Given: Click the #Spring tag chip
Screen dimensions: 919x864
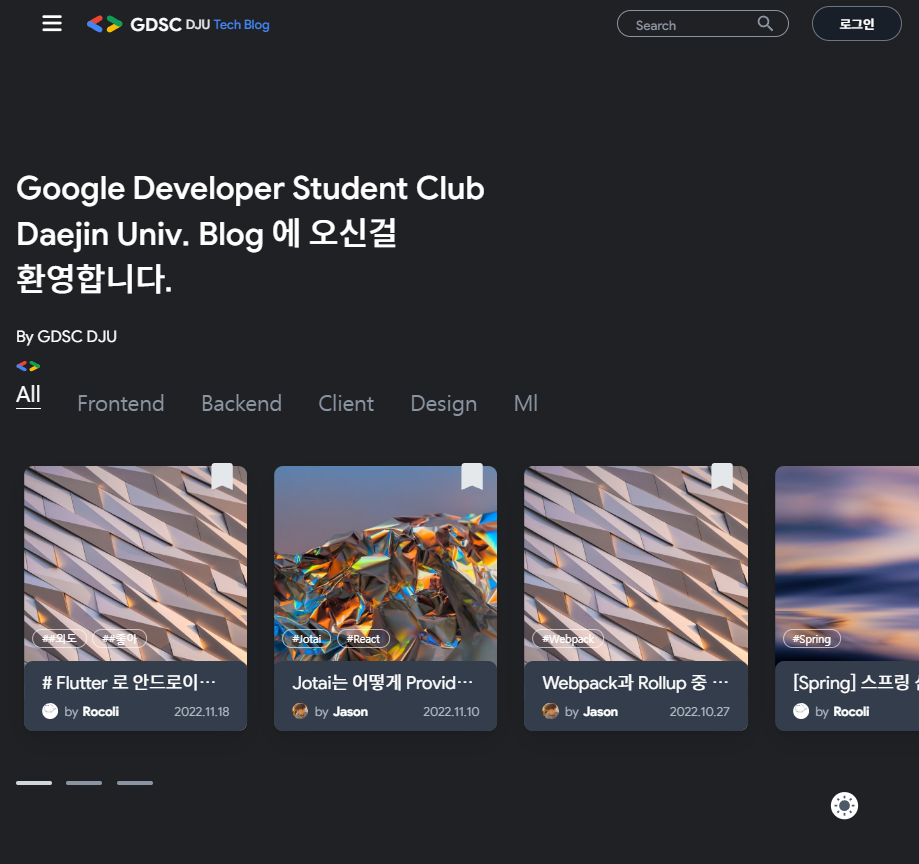Looking at the screenshot, I should (x=812, y=639).
